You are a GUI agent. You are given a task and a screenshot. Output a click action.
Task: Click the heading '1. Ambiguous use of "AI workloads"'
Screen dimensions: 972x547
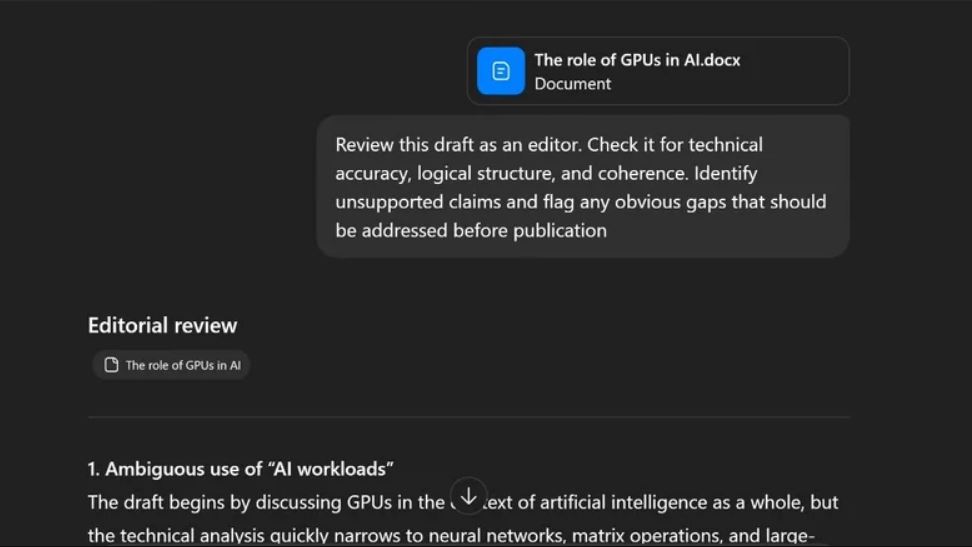coord(240,468)
